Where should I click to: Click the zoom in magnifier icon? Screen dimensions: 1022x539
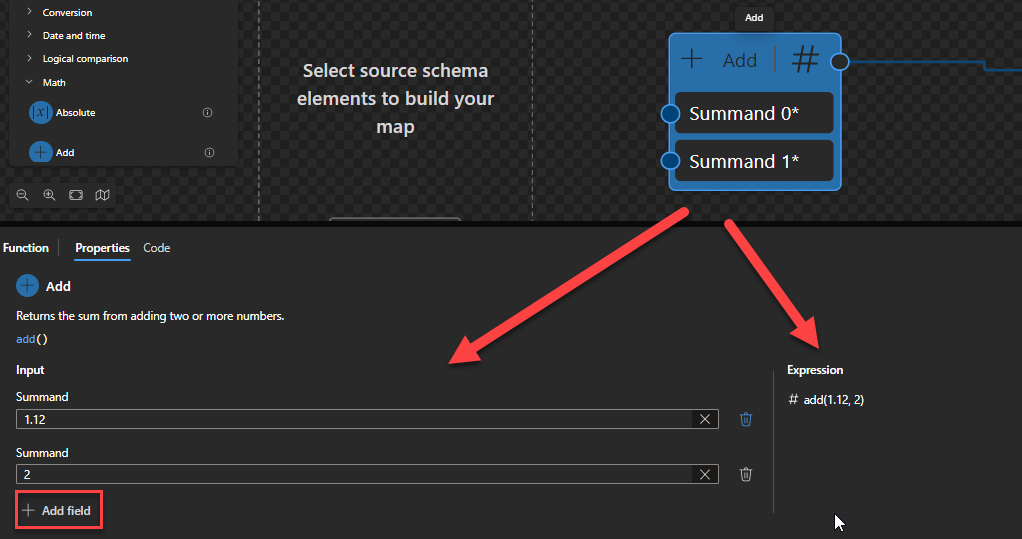(x=49, y=196)
